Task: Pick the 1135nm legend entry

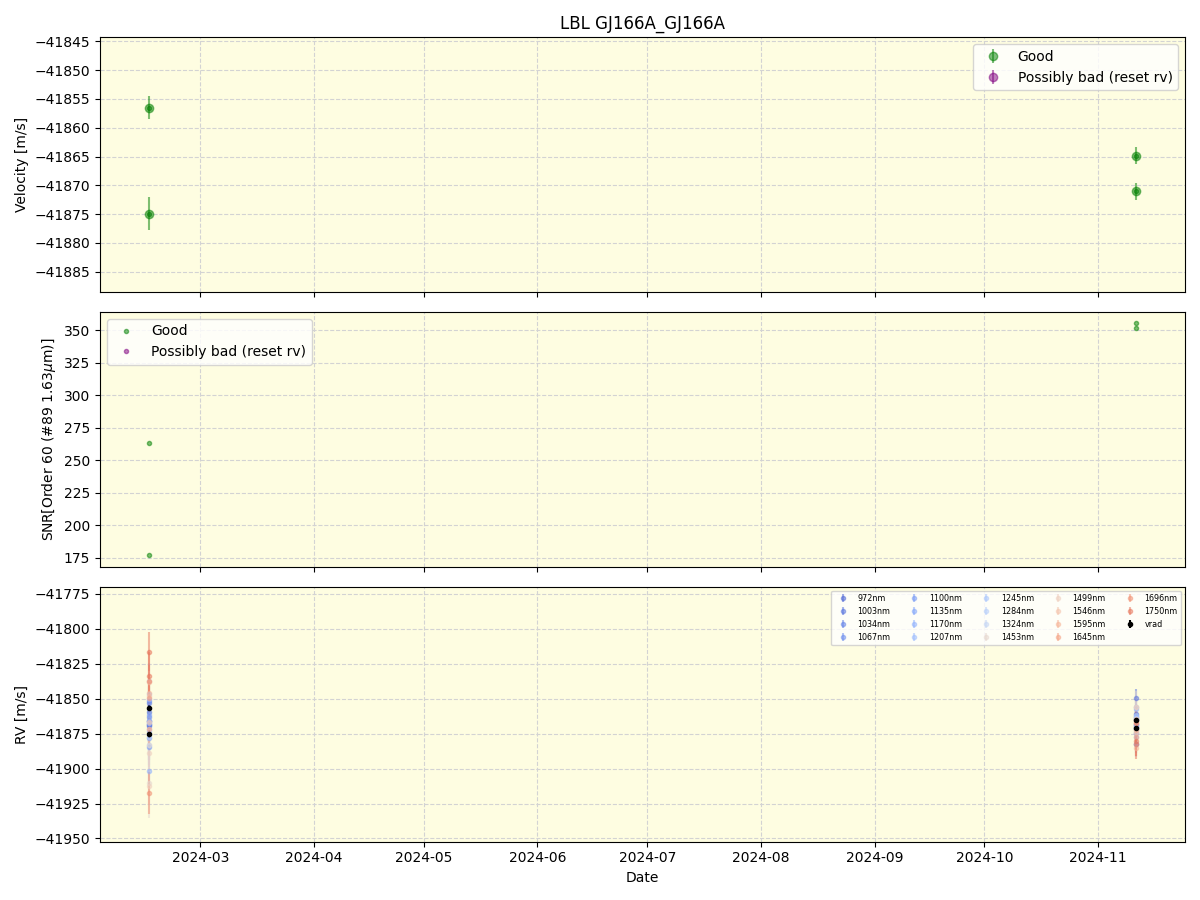Action: (x=935, y=611)
